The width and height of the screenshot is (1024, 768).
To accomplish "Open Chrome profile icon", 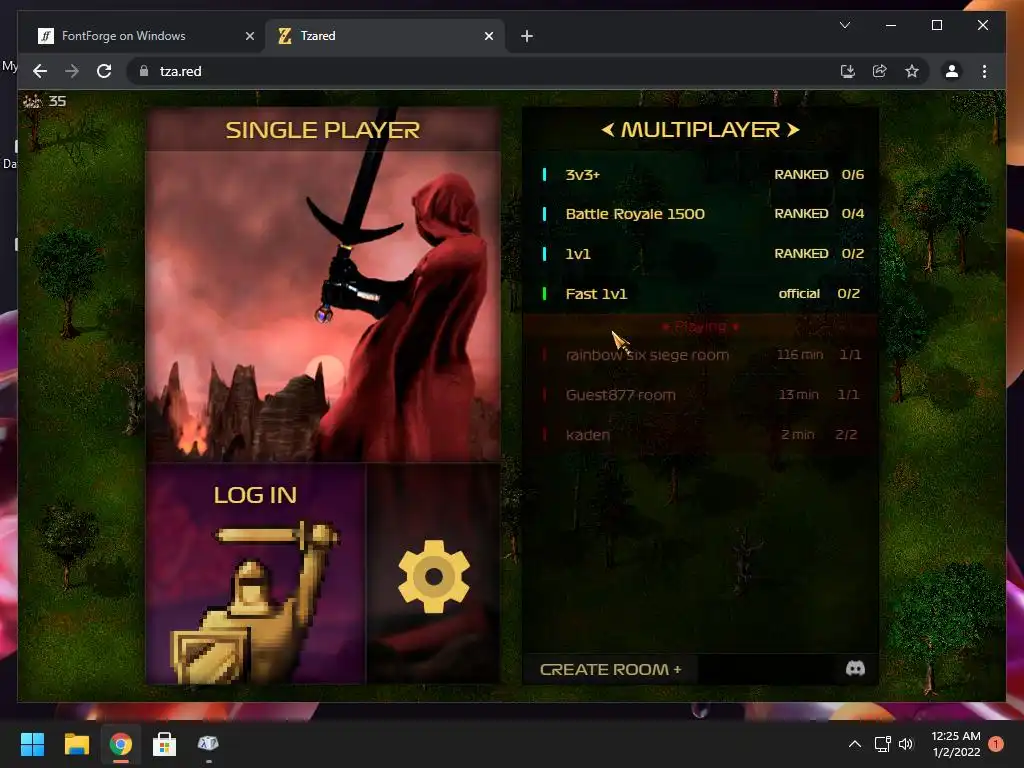I will 952,71.
